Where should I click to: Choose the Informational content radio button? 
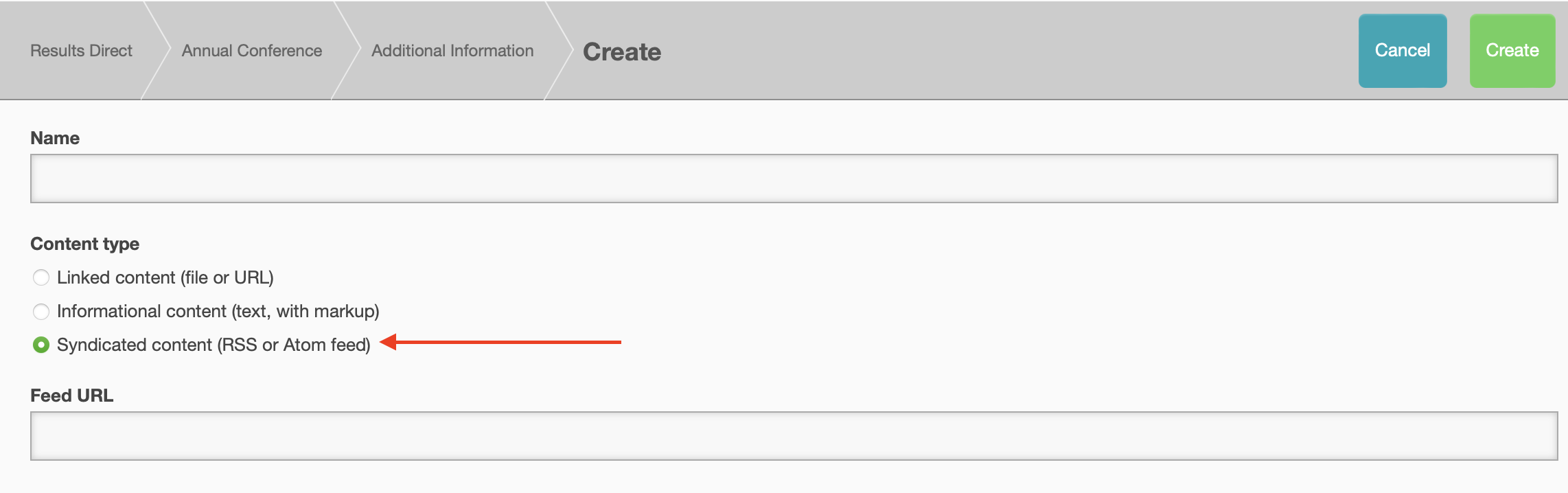(41, 312)
